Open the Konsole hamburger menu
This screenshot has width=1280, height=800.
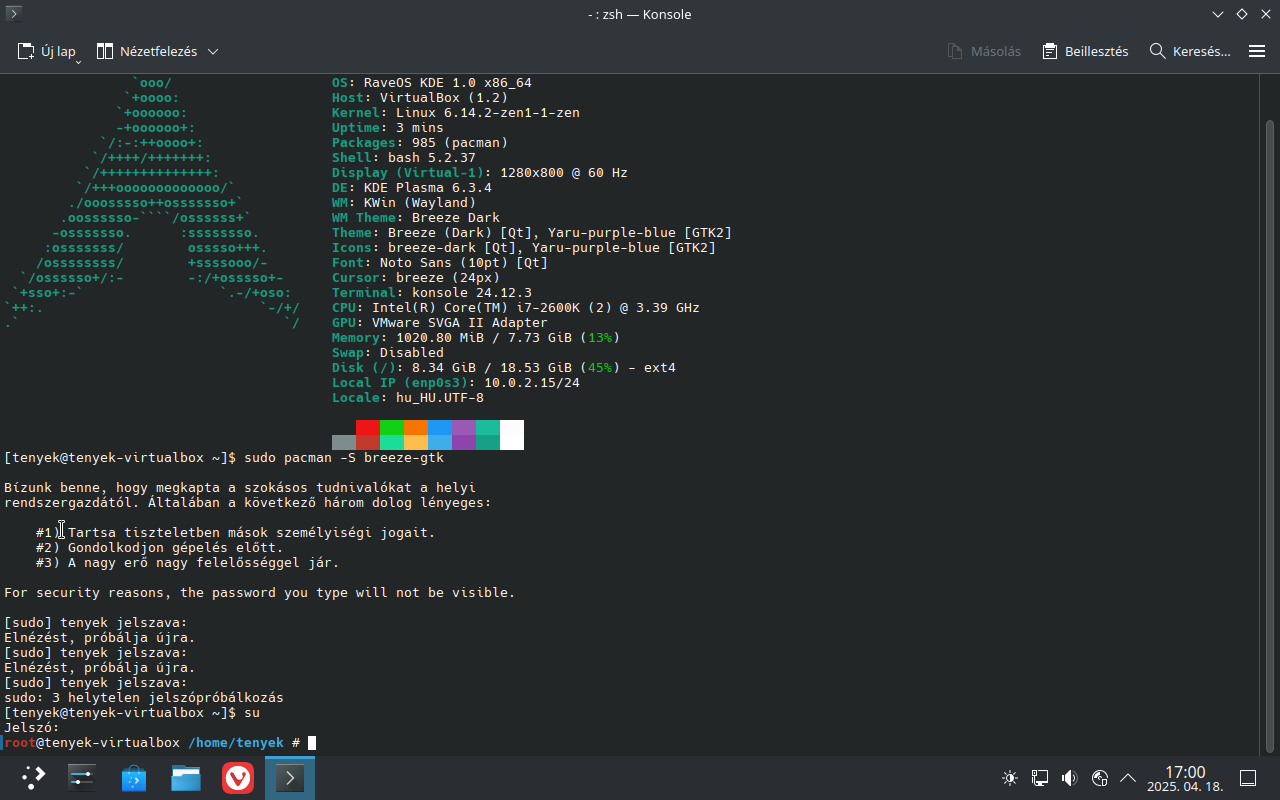point(1257,51)
